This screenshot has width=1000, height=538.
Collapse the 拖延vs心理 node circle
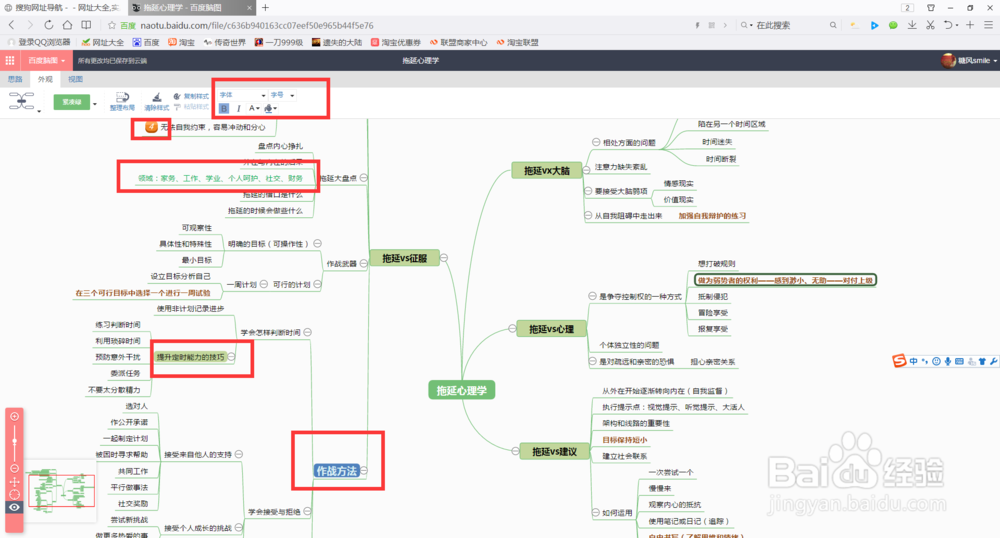click(x=512, y=329)
